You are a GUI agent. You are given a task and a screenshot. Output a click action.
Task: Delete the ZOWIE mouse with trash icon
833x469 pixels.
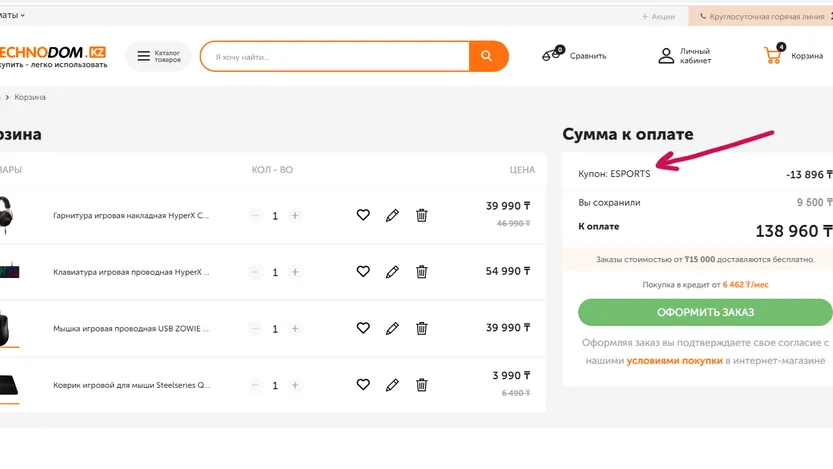pos(421,328)
